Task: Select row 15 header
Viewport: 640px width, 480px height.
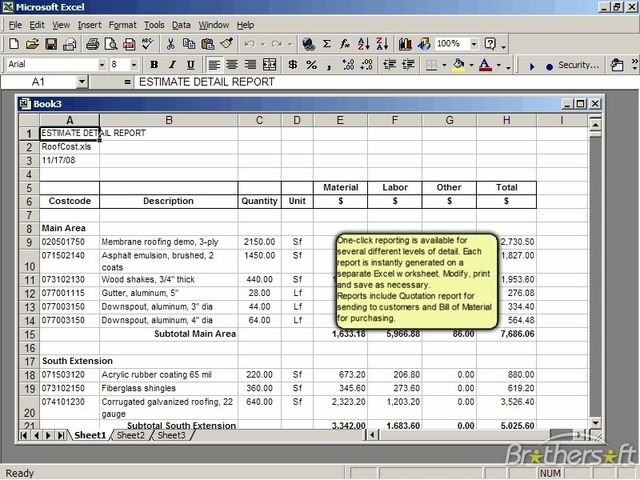Action: (29, 334)
